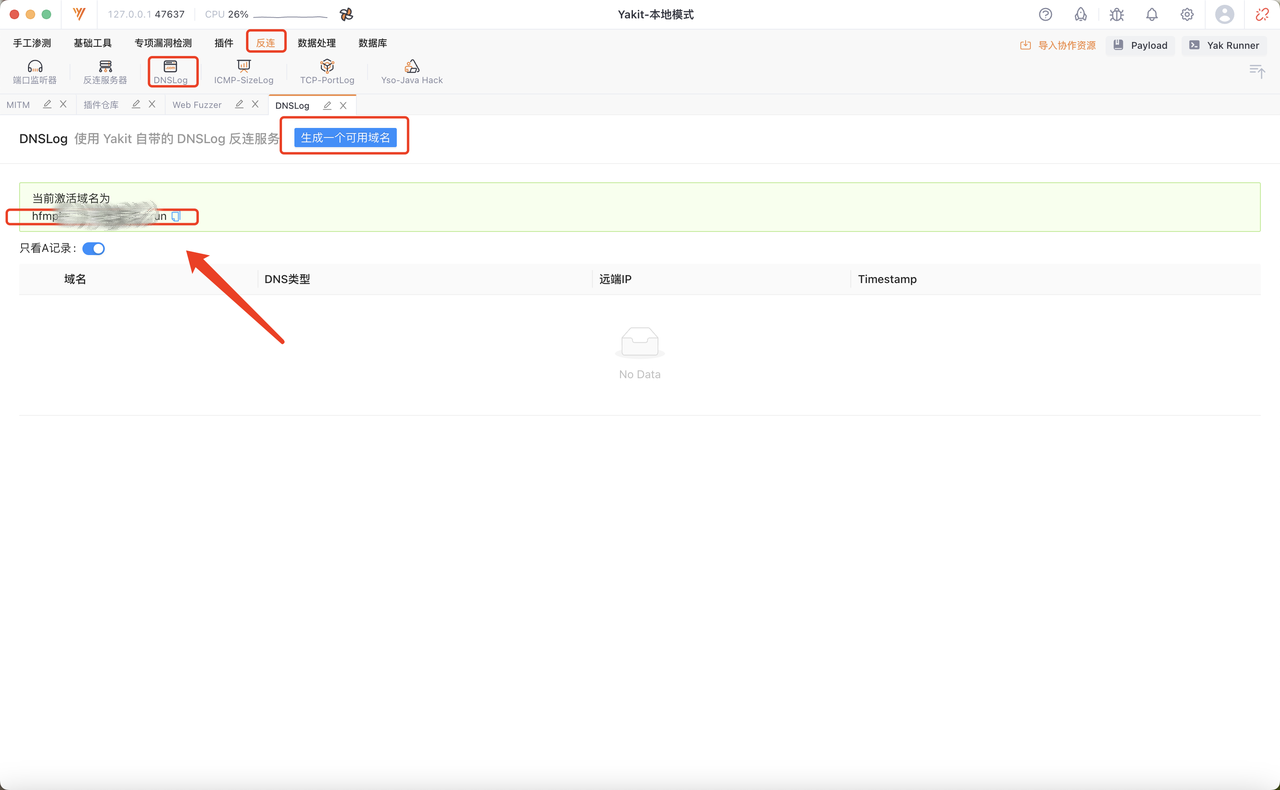
Task: Open the Yak Runner button
Action: pyautogui.click(x=1224, y=45)
